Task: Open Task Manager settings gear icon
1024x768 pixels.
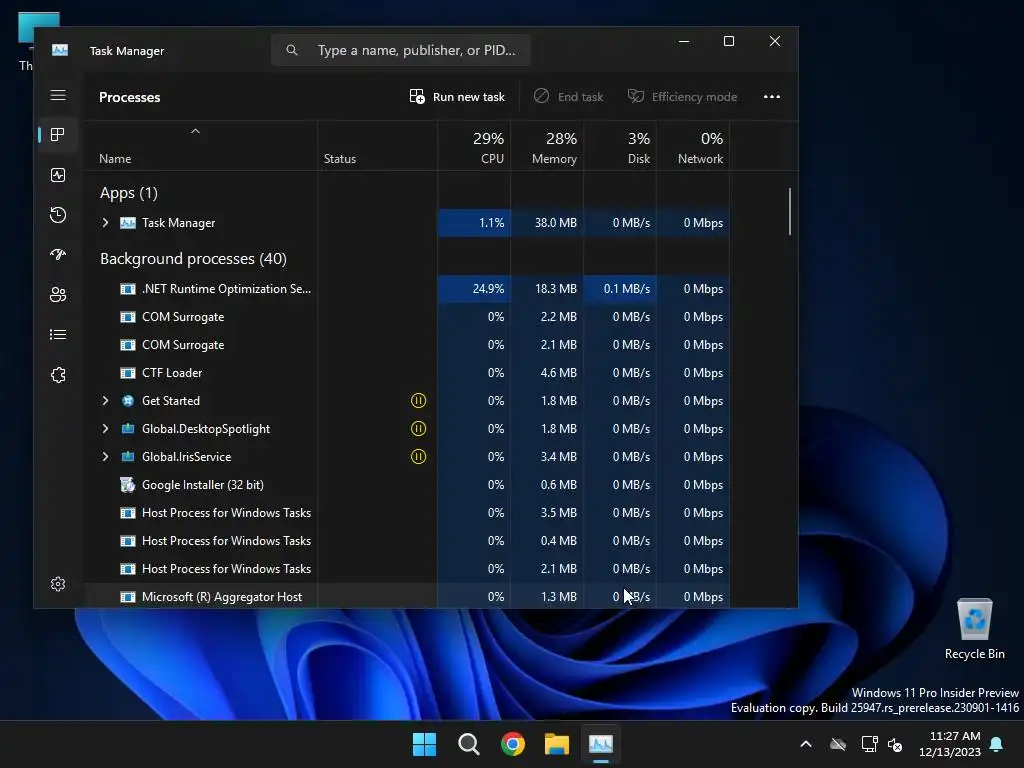Action: click(58, 584)
